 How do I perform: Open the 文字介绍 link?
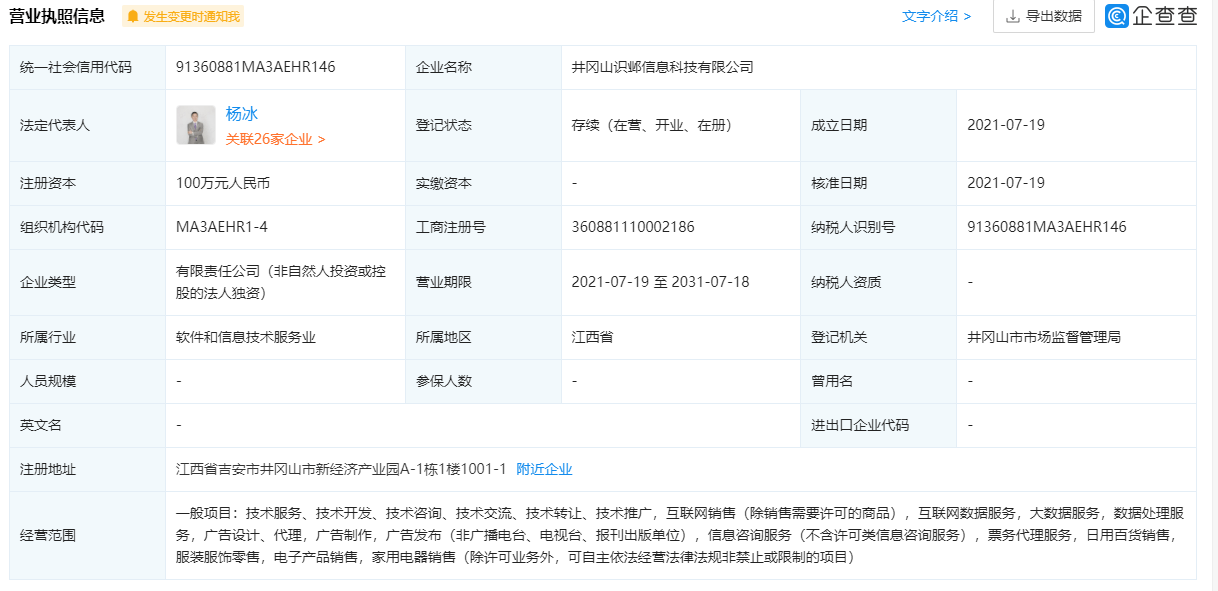936,16
